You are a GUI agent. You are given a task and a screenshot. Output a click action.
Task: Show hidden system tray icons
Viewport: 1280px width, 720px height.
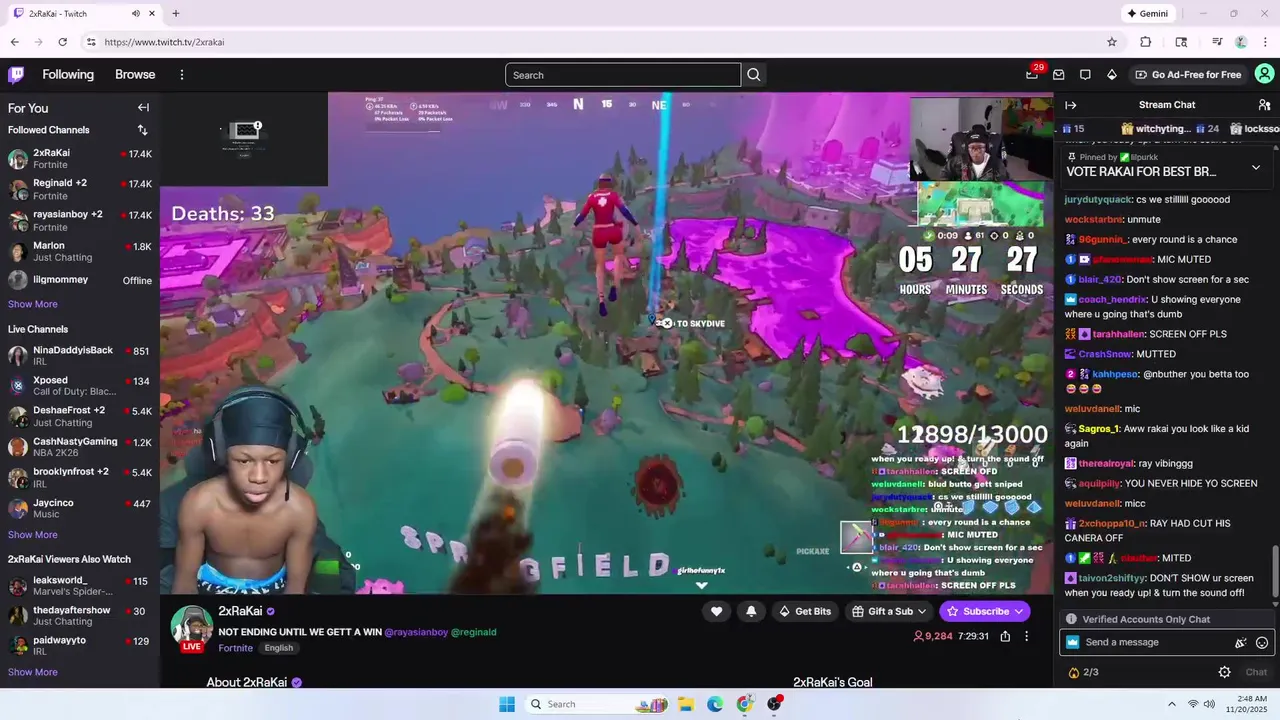[1171, 704]
